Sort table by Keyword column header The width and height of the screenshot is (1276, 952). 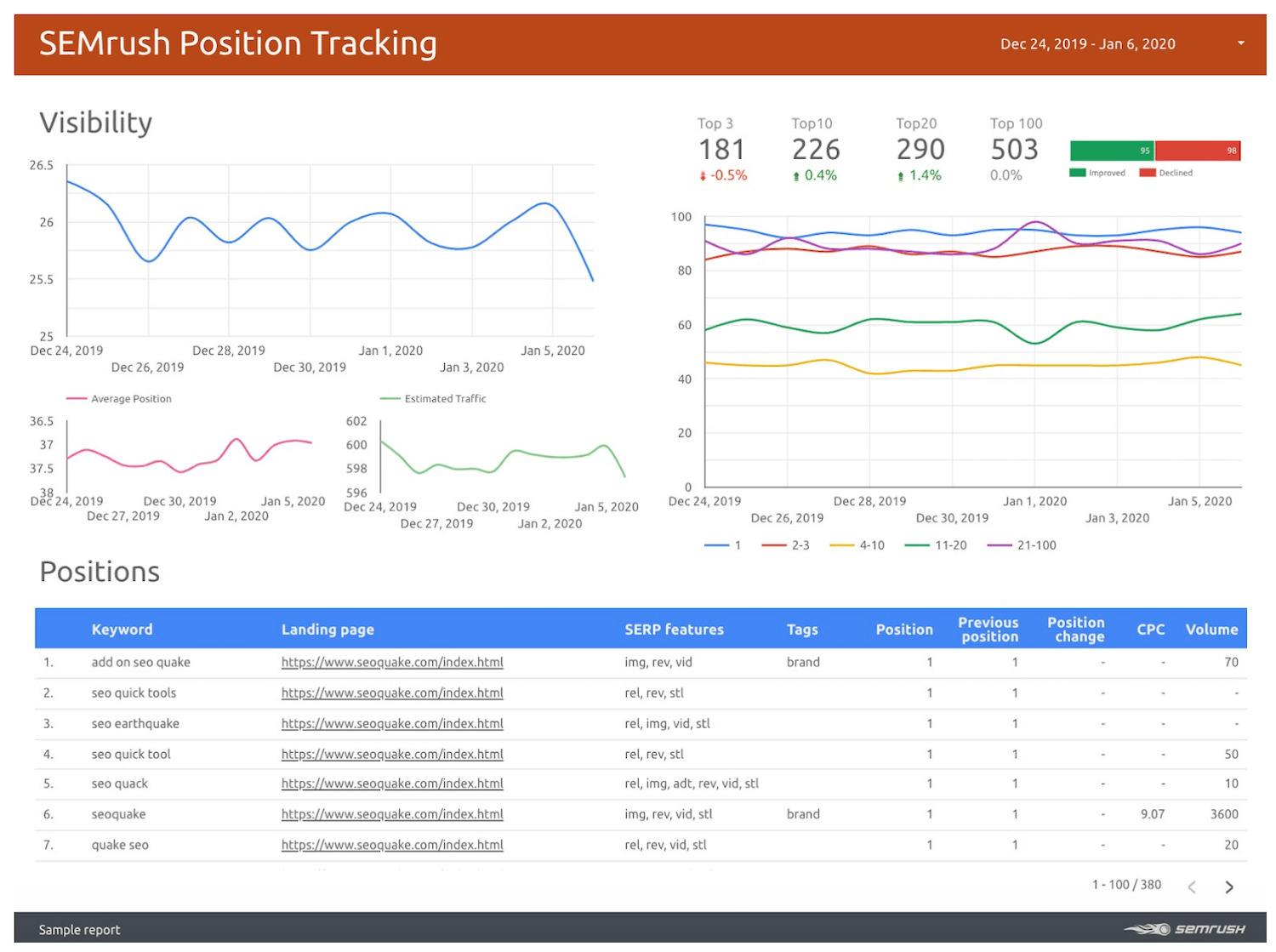[122, 630]
